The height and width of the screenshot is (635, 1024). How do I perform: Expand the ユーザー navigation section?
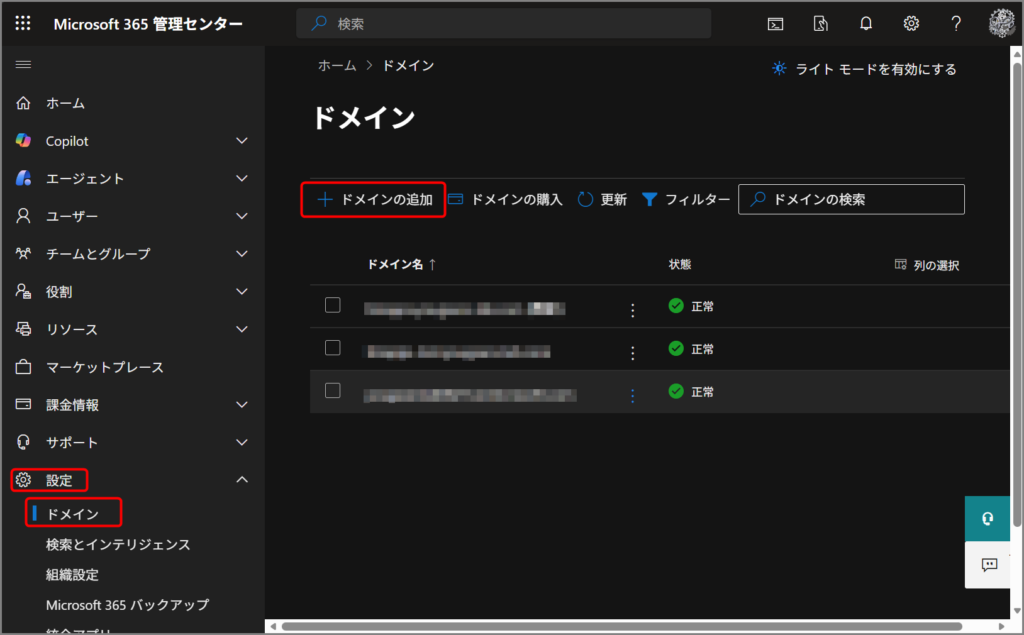241,216
